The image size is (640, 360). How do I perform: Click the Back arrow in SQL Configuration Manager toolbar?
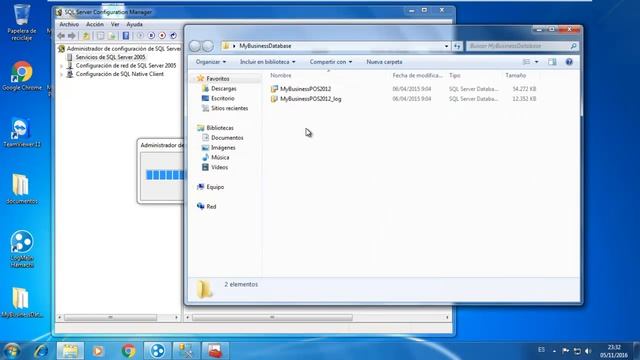61,36
